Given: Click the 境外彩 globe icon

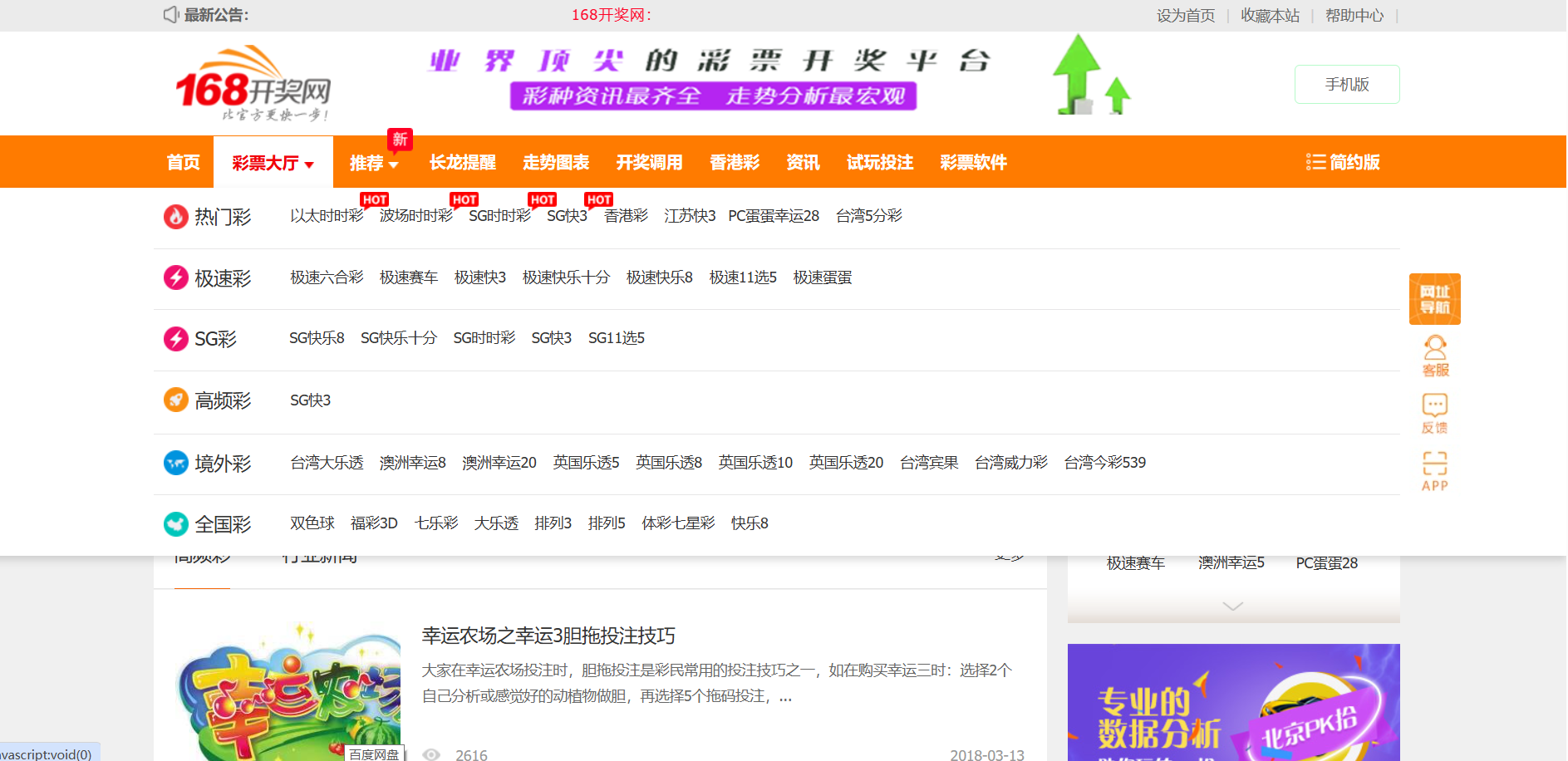Looking at the screenshot, I should (175, 463).
